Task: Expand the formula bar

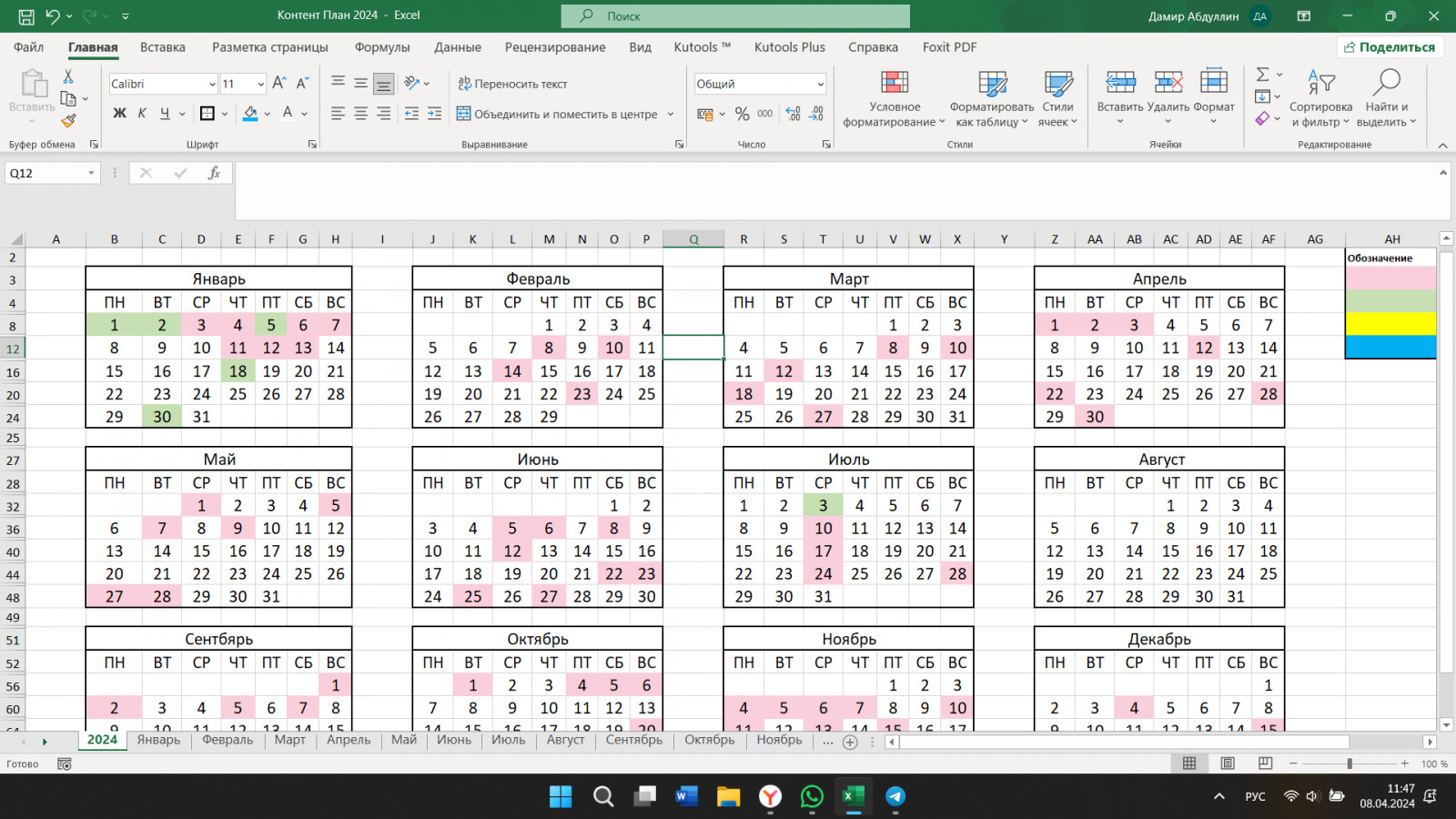Action: pyautogui.click(x=1443, y=173)
